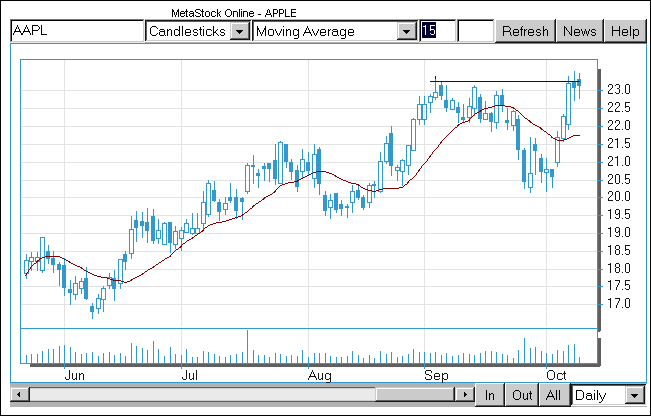The image size is (651, 416).
Task: Open the News button
Action: point(580,31)
